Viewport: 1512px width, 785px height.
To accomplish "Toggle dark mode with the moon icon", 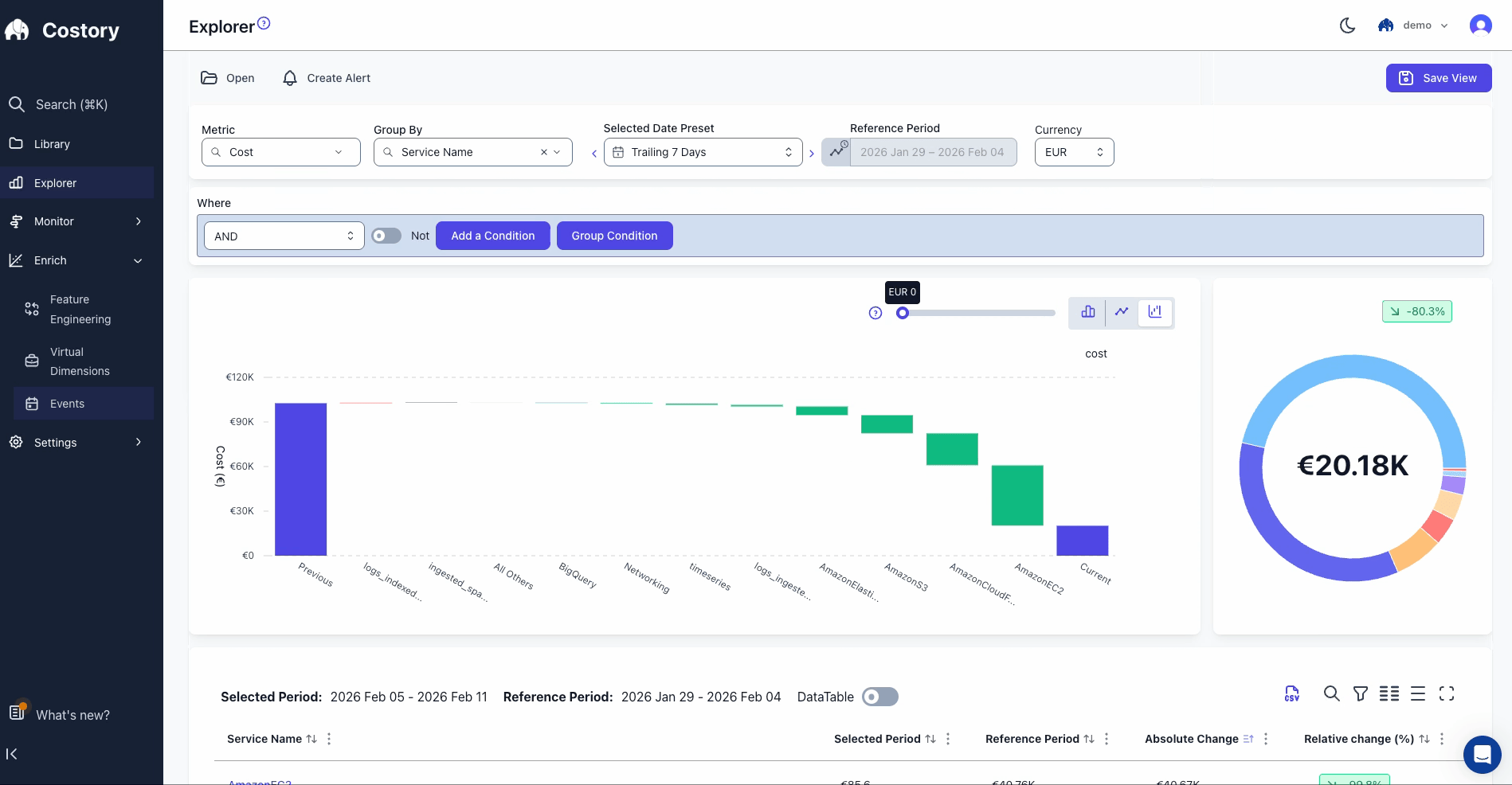I will click(x=1347, y=25).
